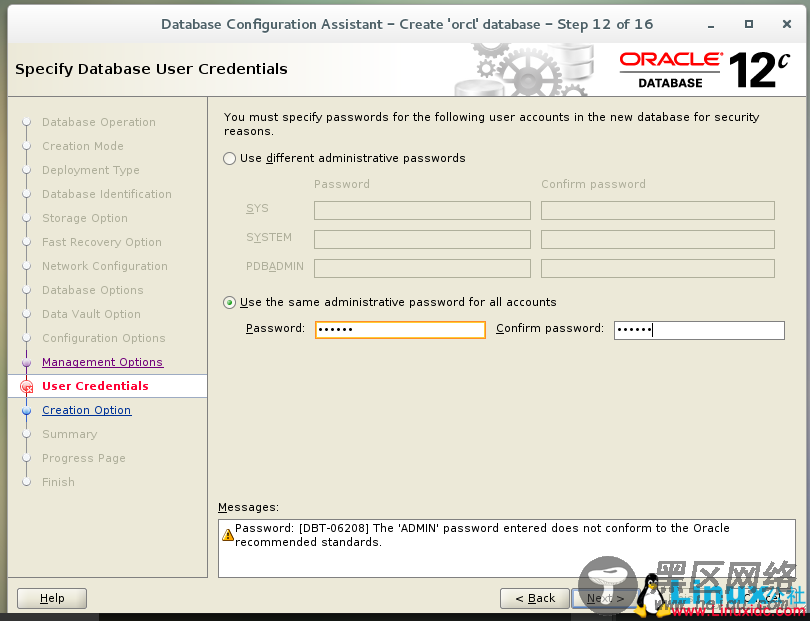Click the Database Options step
810x621 pixels.
point(92,290)
